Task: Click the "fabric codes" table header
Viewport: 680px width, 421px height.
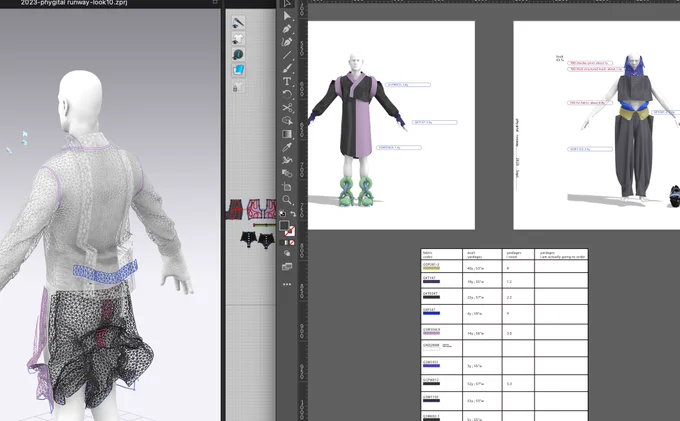Action: point(428,255)
